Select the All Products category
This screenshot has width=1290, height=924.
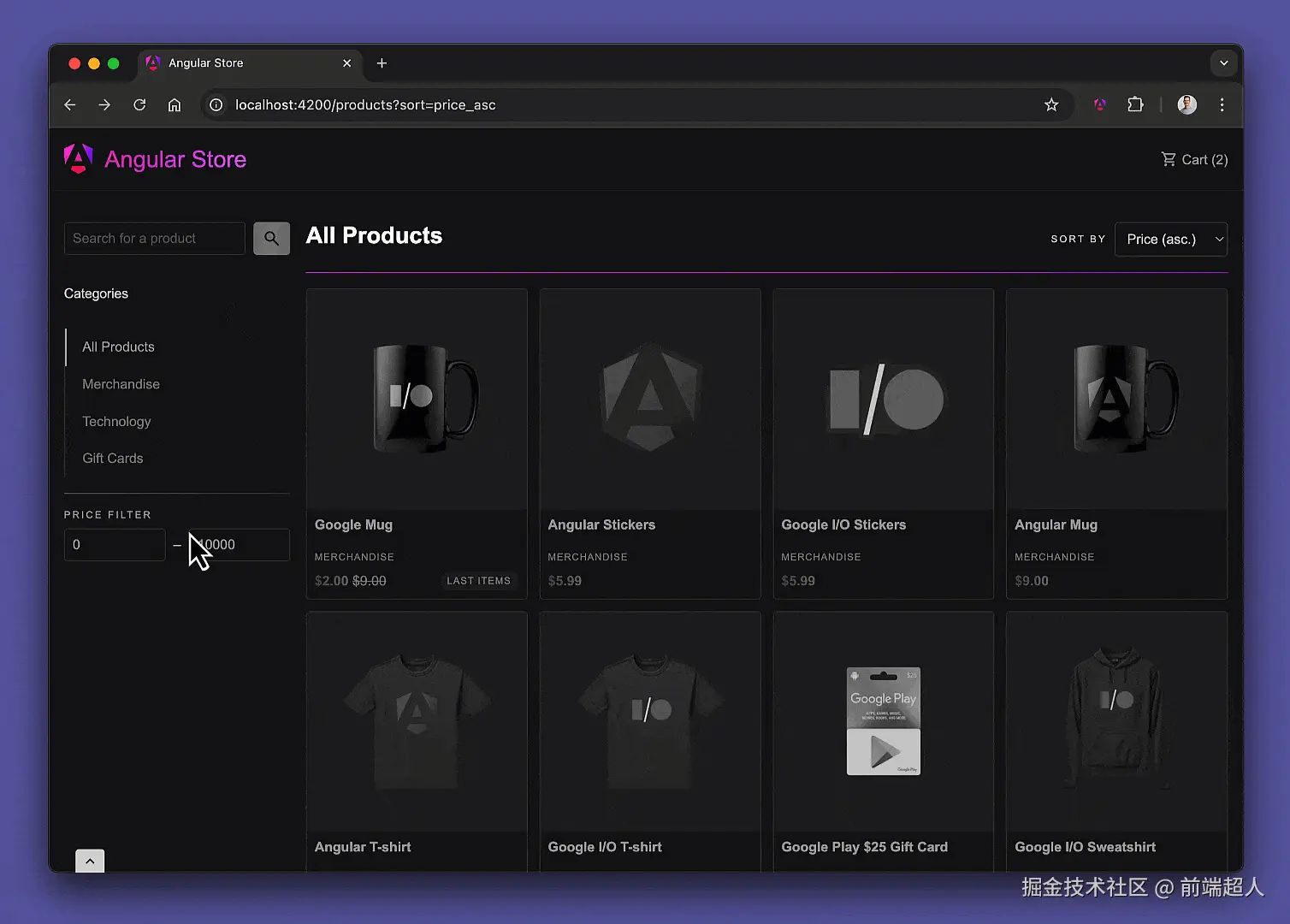(x=118, y=346)
